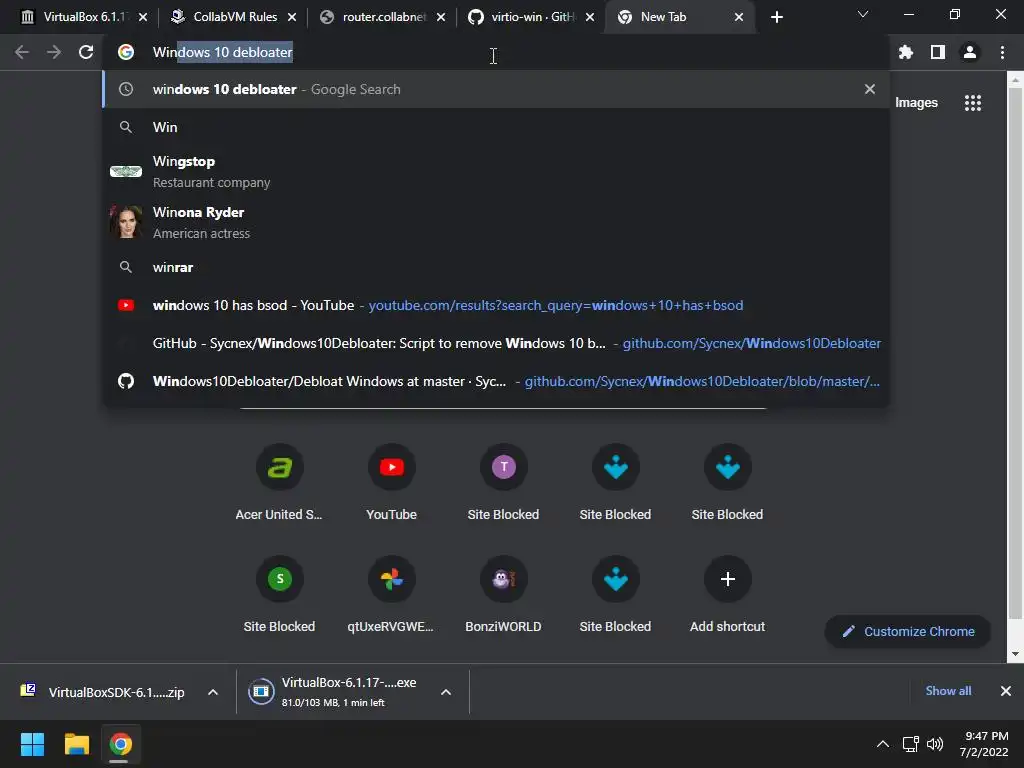This screenshot has width=1024, height=768.
Task: Toggle the side panel icon
Action: [938, 52]
